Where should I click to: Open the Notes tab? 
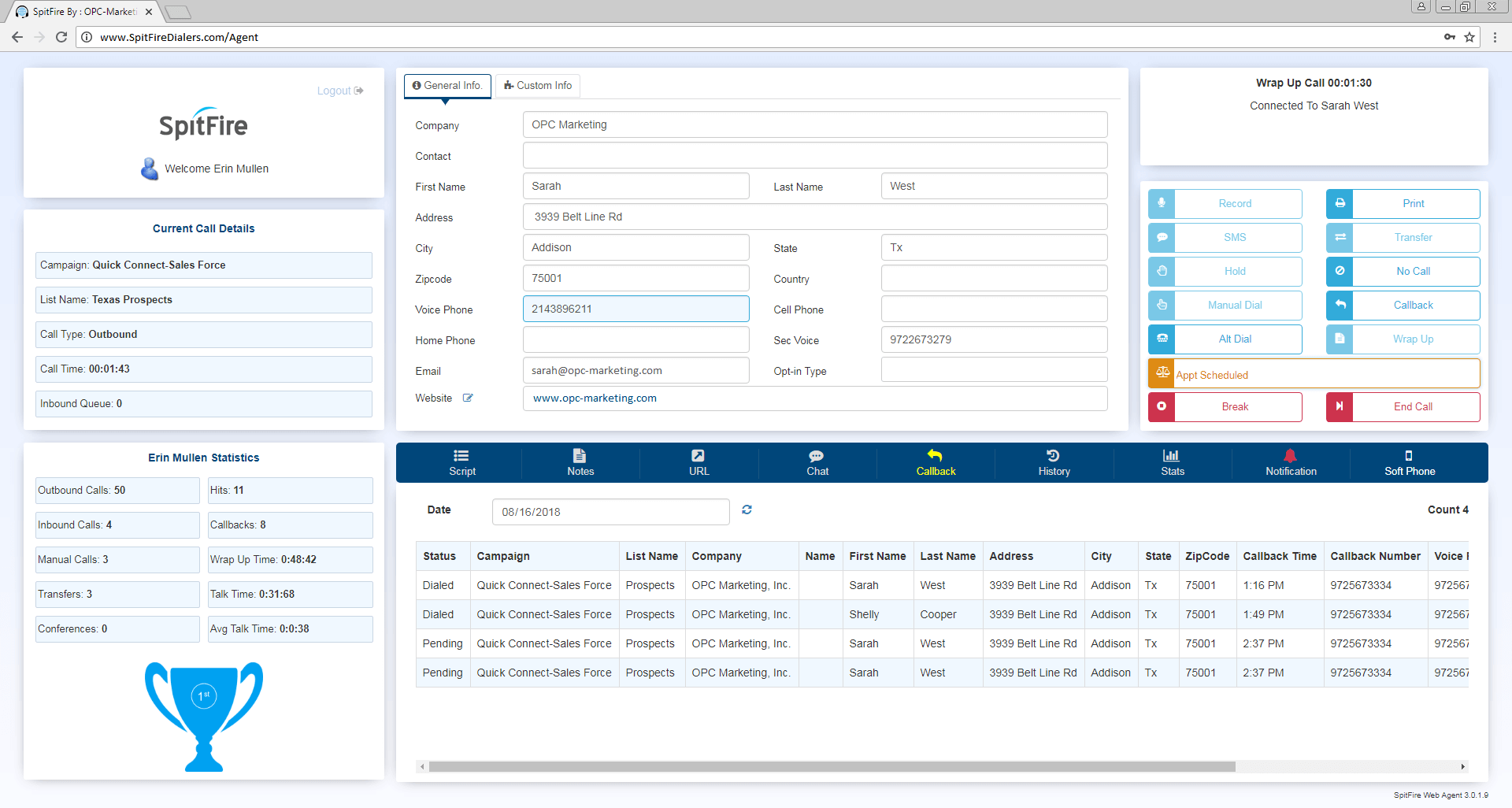click(x=580, y=463)
